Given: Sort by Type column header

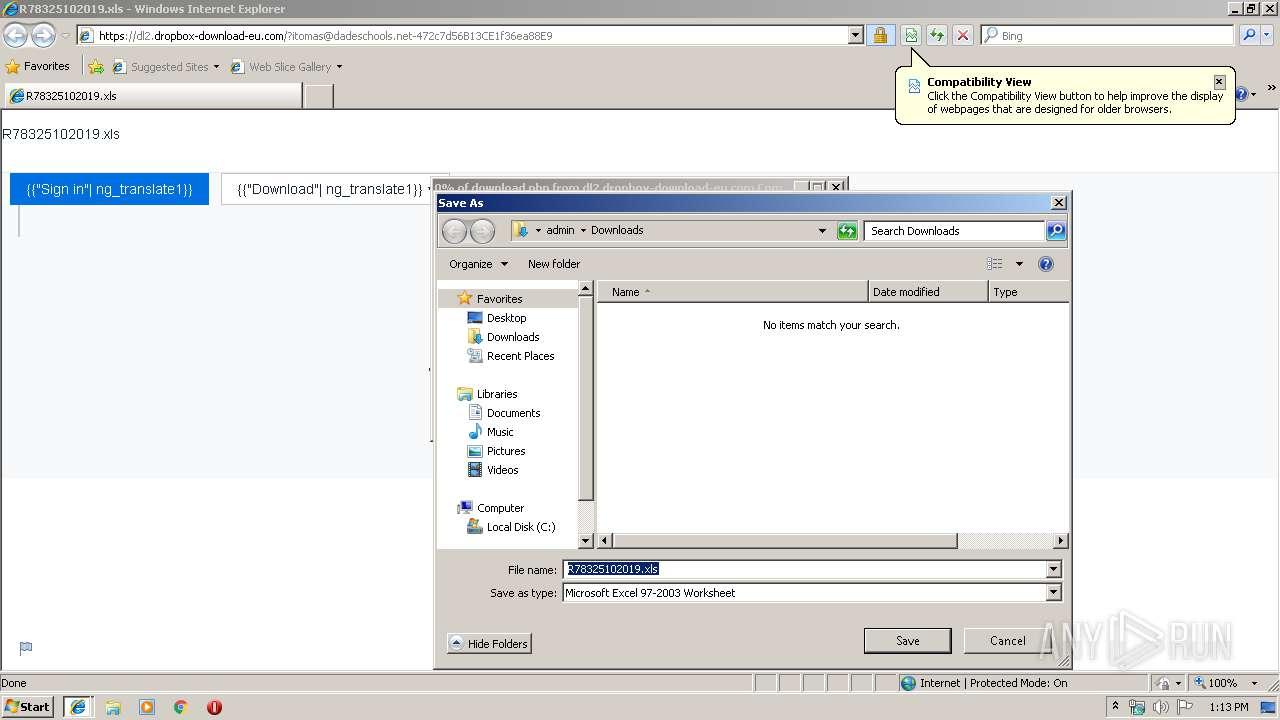Looking at the screenshot, I should 1028,292.
